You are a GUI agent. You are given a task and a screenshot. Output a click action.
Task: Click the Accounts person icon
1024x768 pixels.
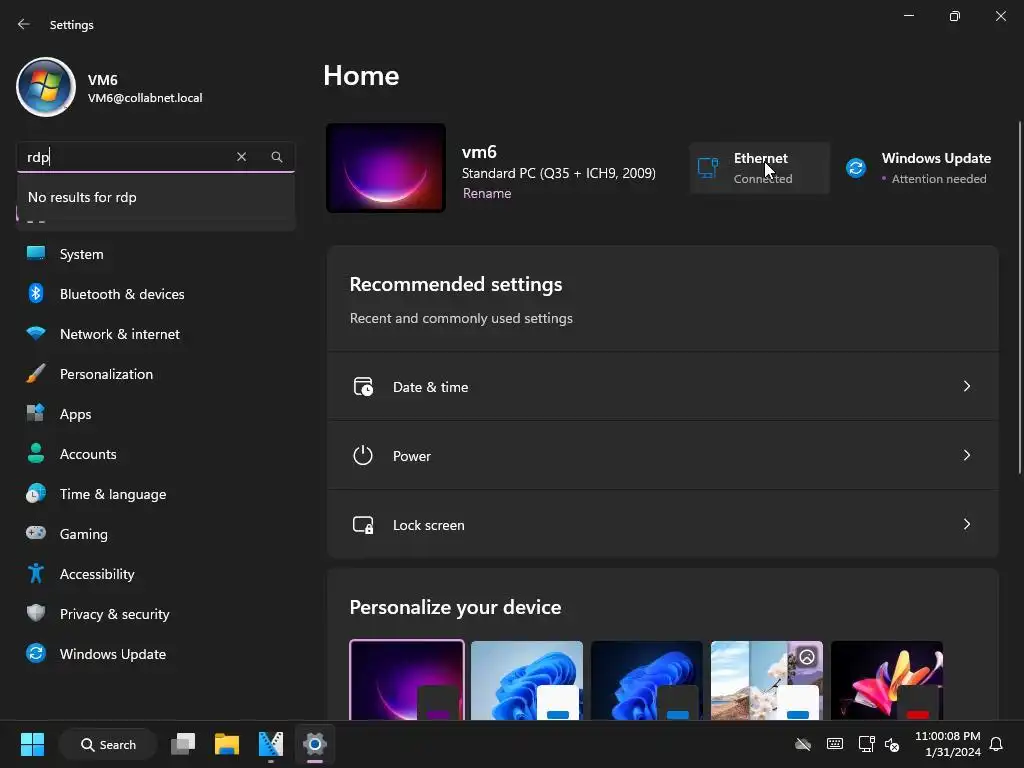pyautogui.click(x=36, y=453)
